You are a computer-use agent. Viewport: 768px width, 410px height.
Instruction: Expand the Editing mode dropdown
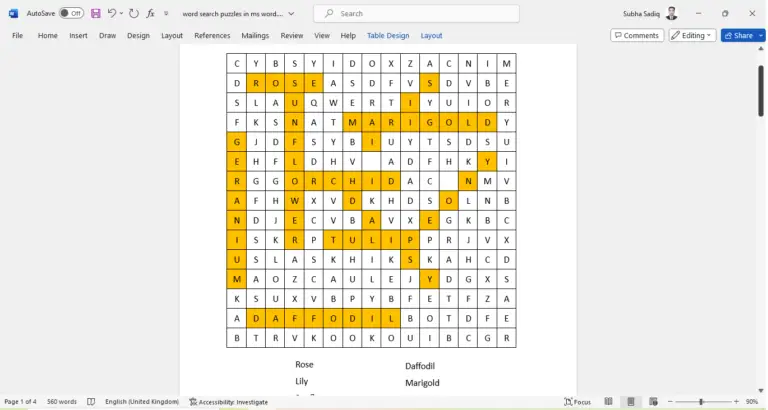pyautogui.click(x=692, y=35)
